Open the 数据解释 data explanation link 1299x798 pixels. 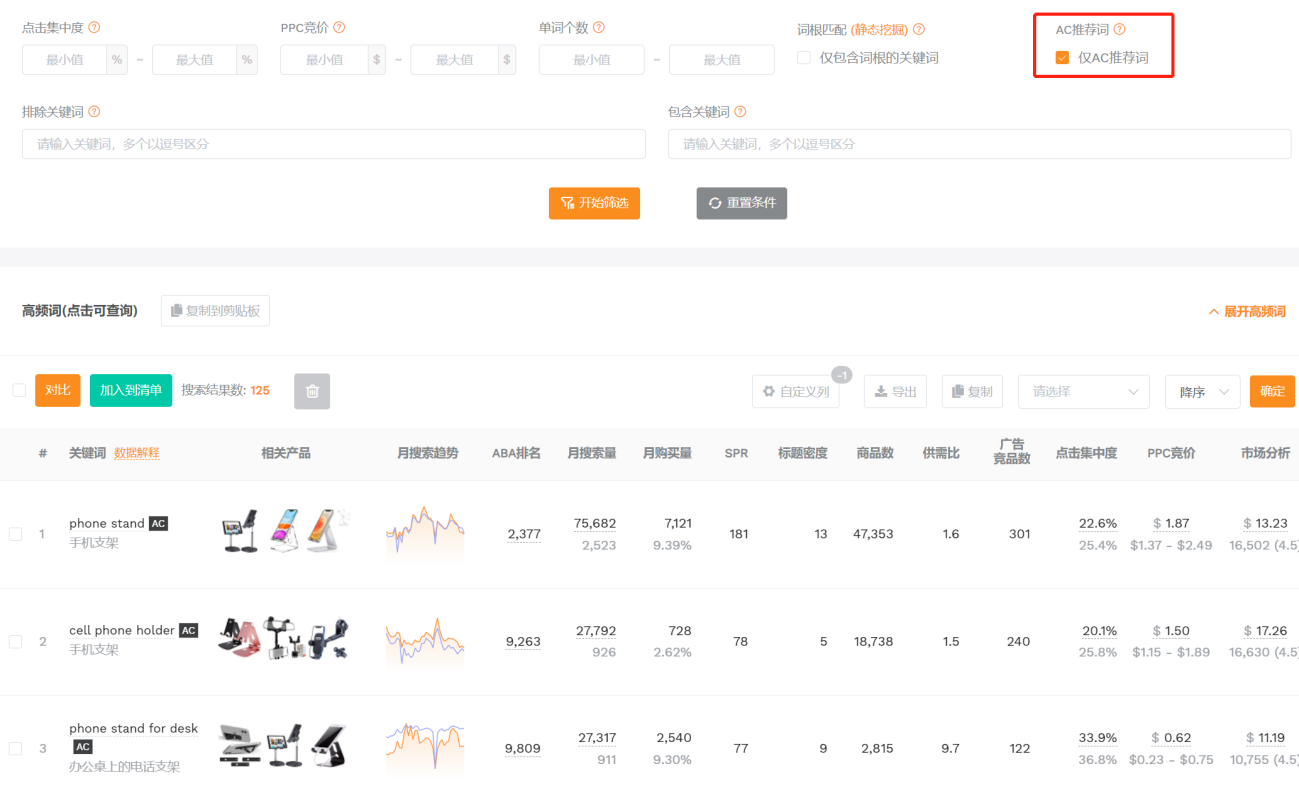137,453
